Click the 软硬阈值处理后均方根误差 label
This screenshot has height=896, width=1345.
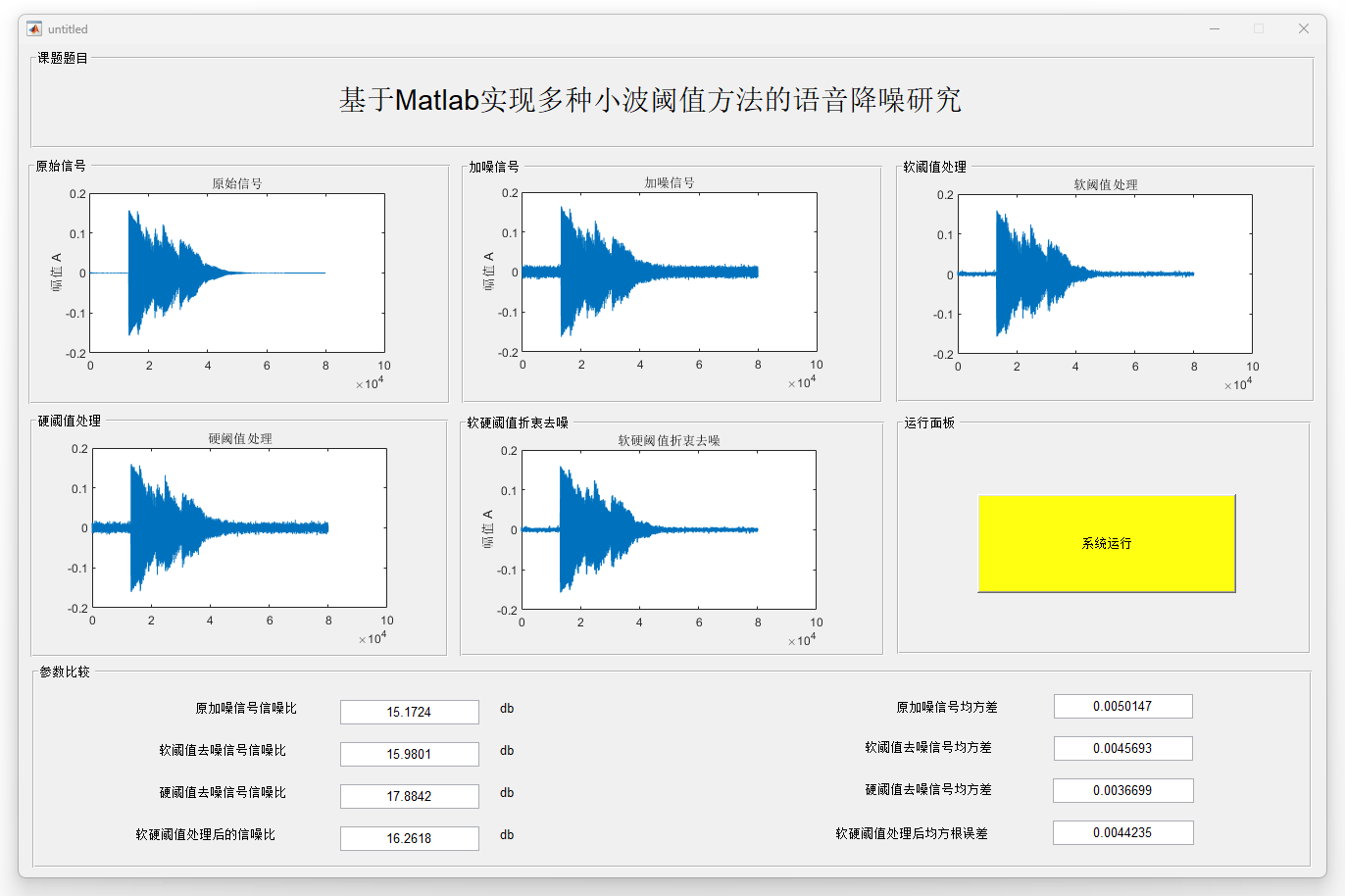point(912,833)
